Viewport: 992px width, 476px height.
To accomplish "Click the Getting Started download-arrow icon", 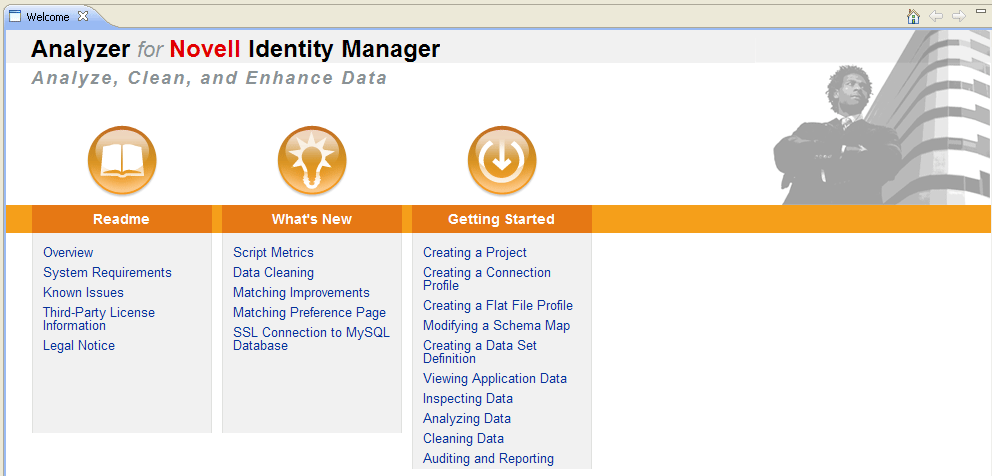I will pos(502,161).
